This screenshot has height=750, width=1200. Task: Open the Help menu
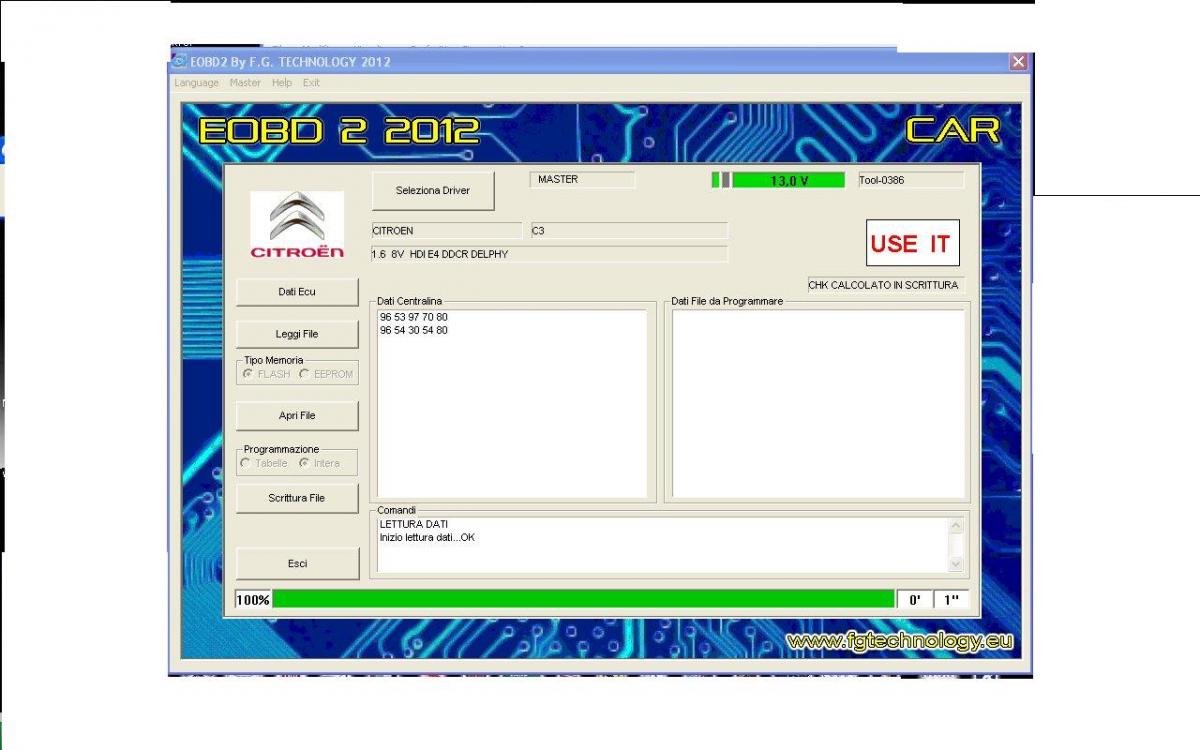(x=282, y=83)
